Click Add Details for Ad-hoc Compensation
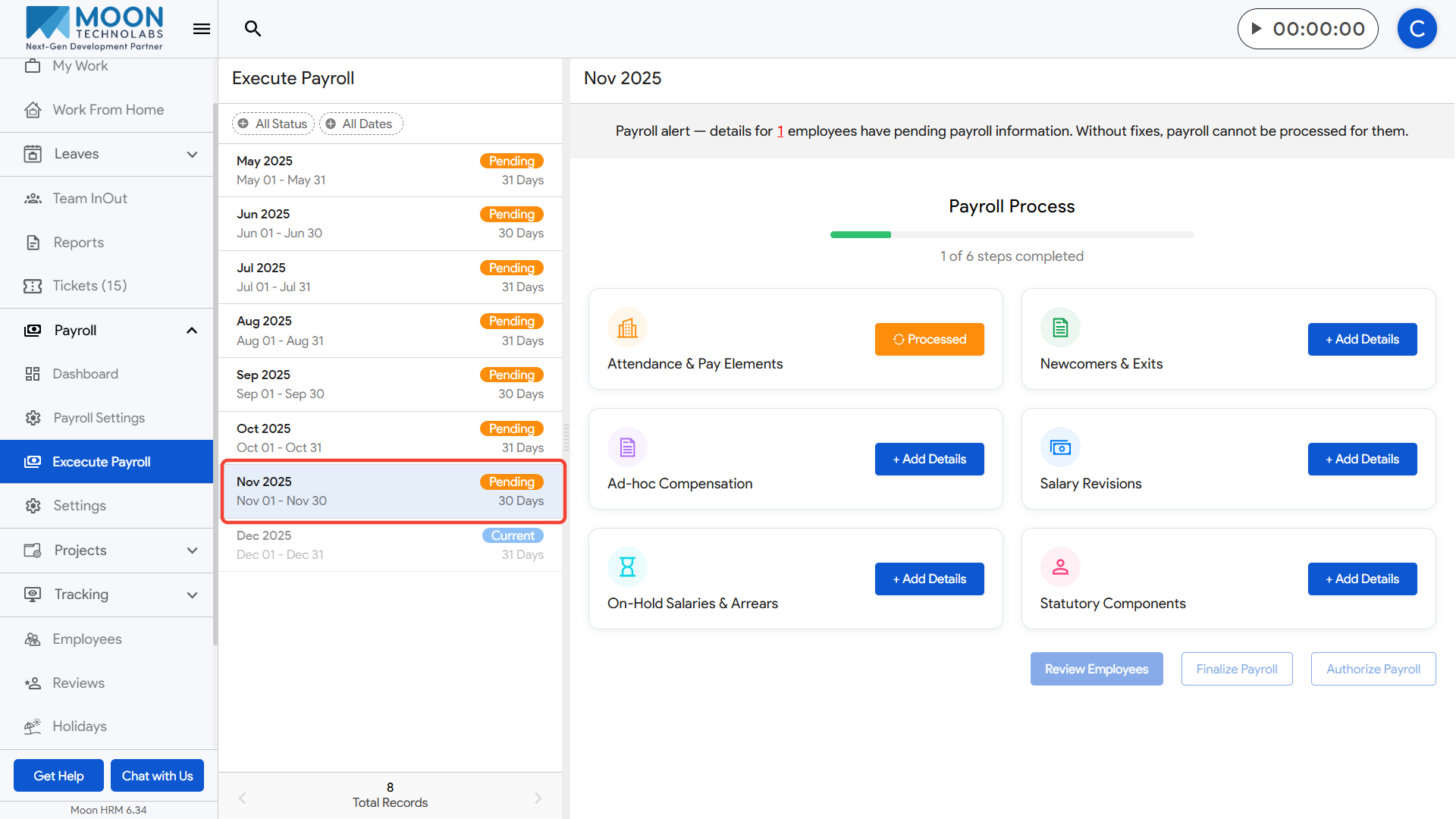Viewport: 1456px width, 819px height. pyautogui.click(x=929, y=460)
